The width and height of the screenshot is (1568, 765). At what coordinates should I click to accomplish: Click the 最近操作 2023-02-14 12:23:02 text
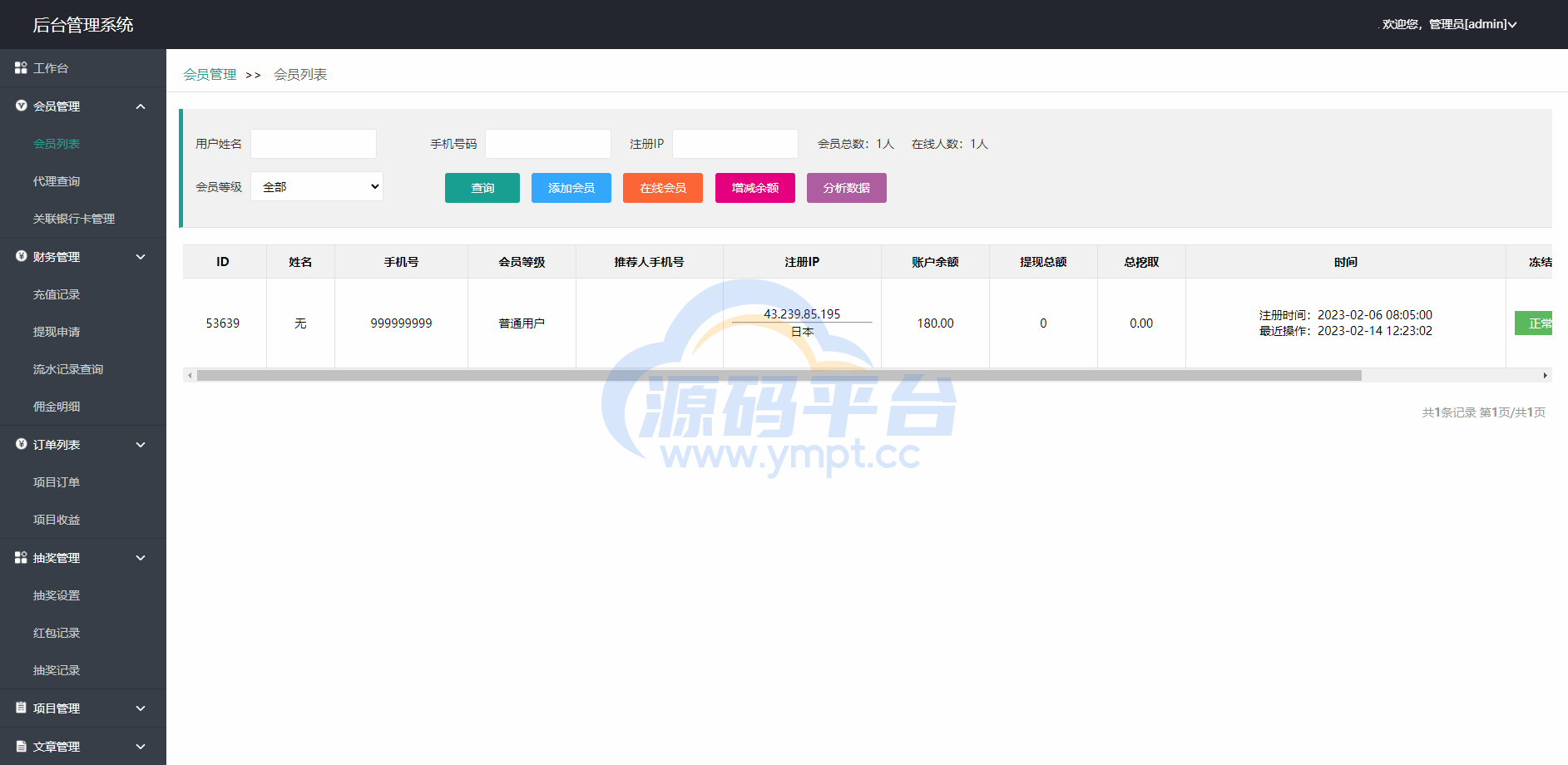tap(1346, 331)
